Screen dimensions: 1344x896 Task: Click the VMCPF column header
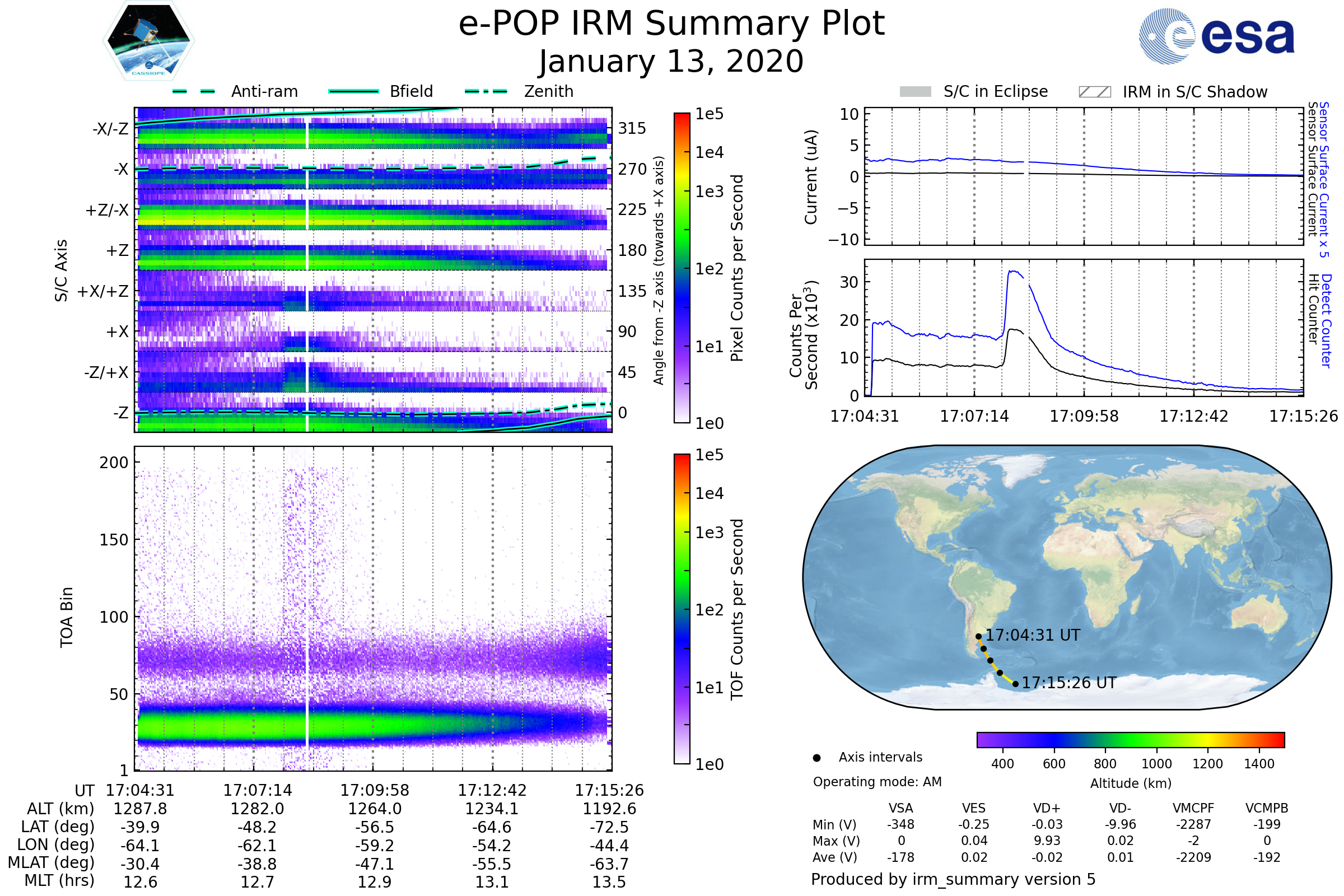click(1193, 808)
